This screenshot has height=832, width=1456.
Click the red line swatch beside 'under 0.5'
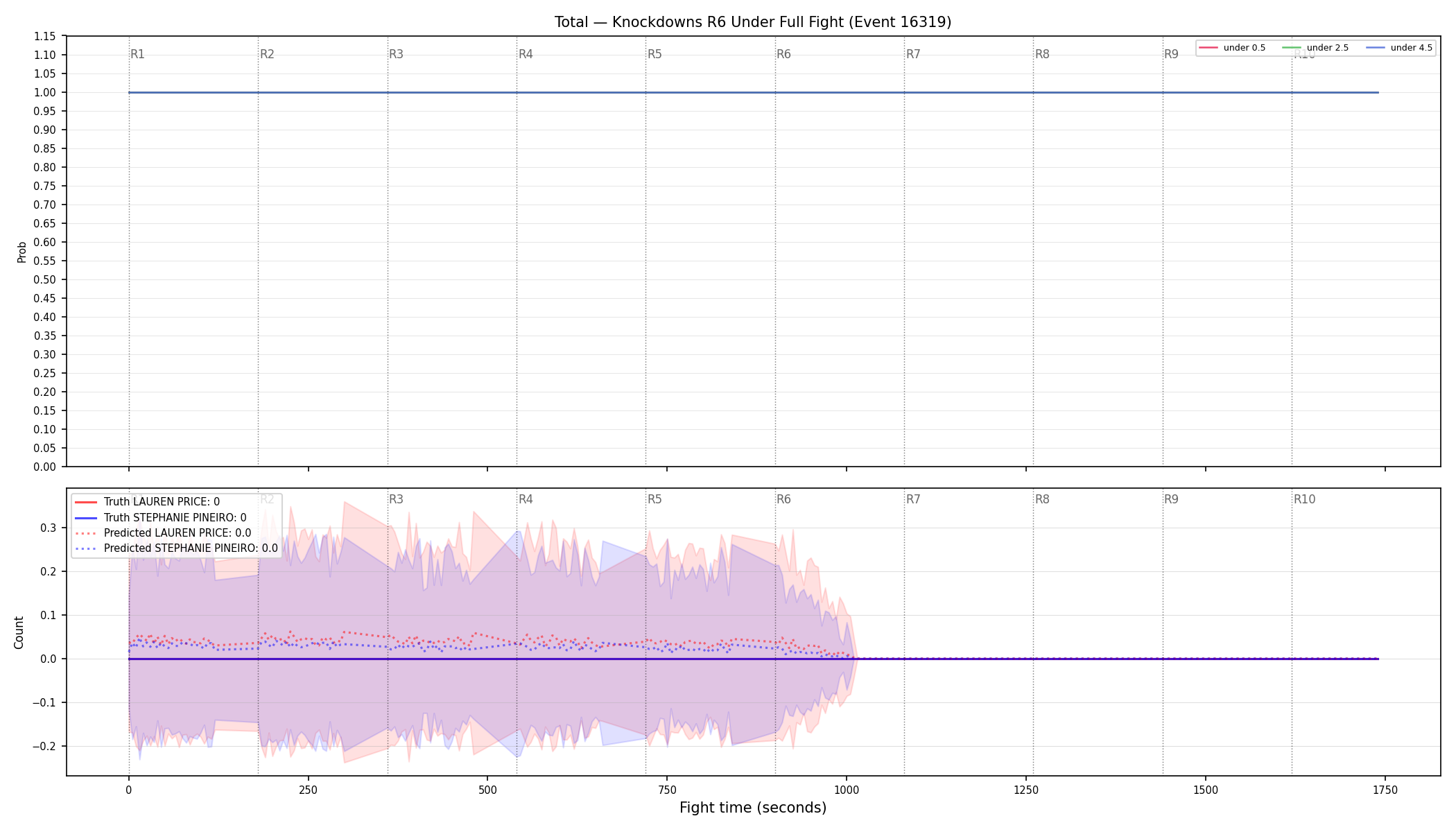(1208, 48)
